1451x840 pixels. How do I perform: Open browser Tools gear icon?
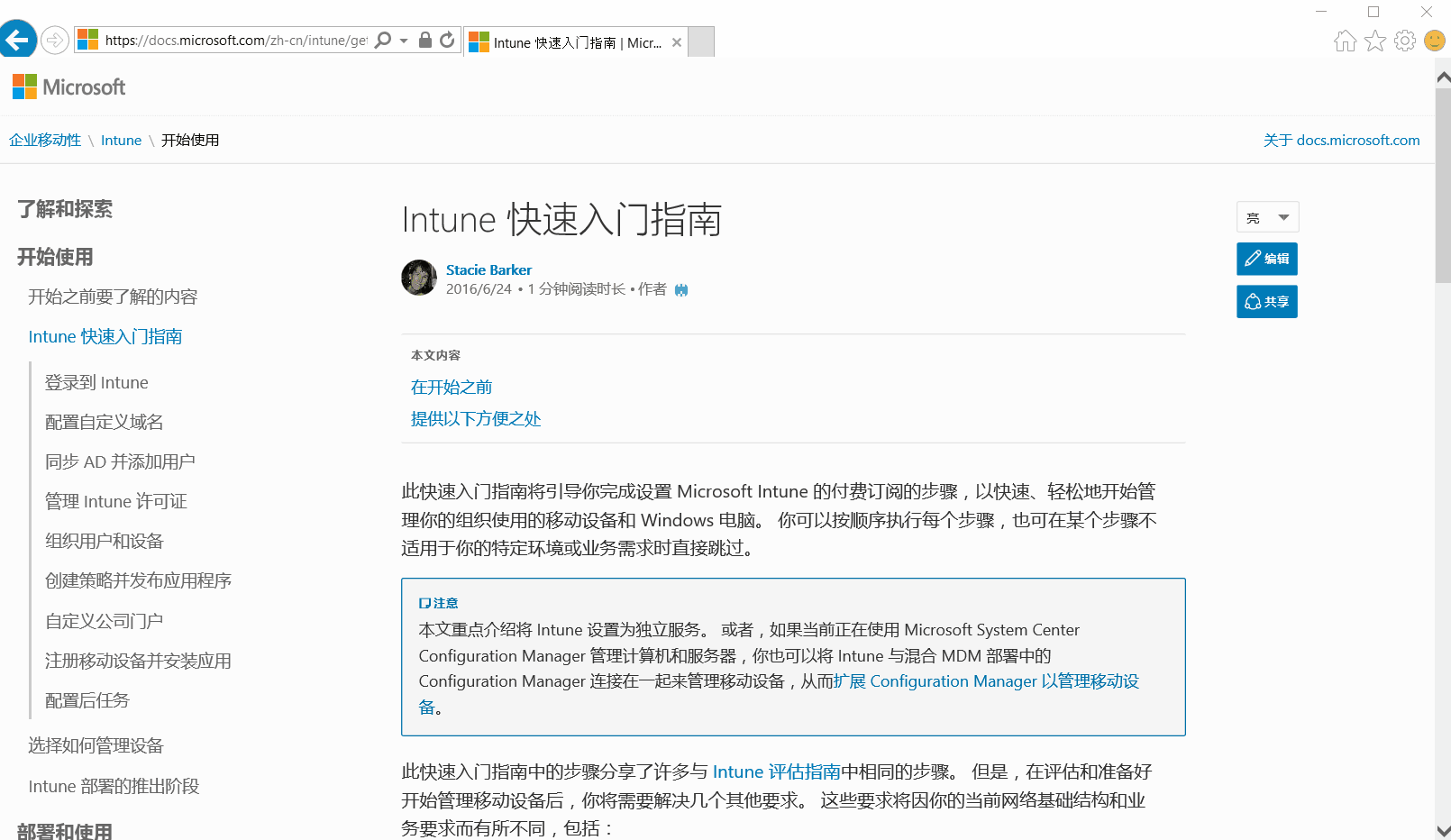pos(1405,41)
